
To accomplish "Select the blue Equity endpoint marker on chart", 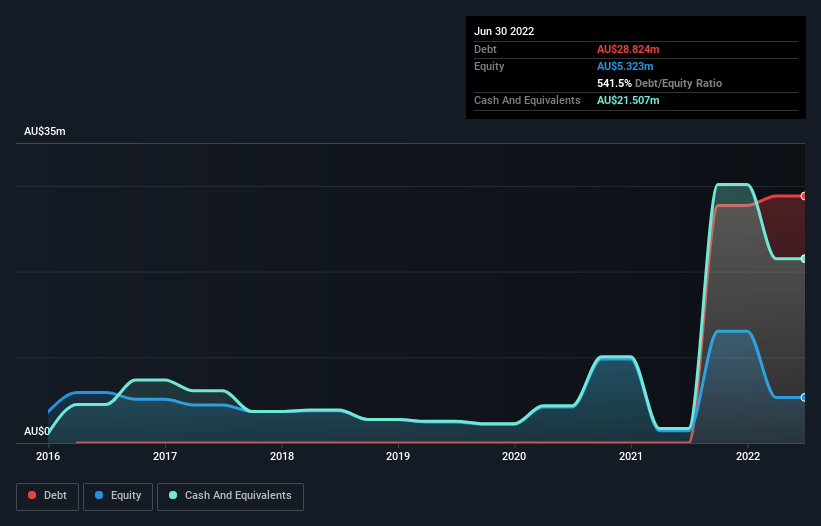I will [804, 398].
